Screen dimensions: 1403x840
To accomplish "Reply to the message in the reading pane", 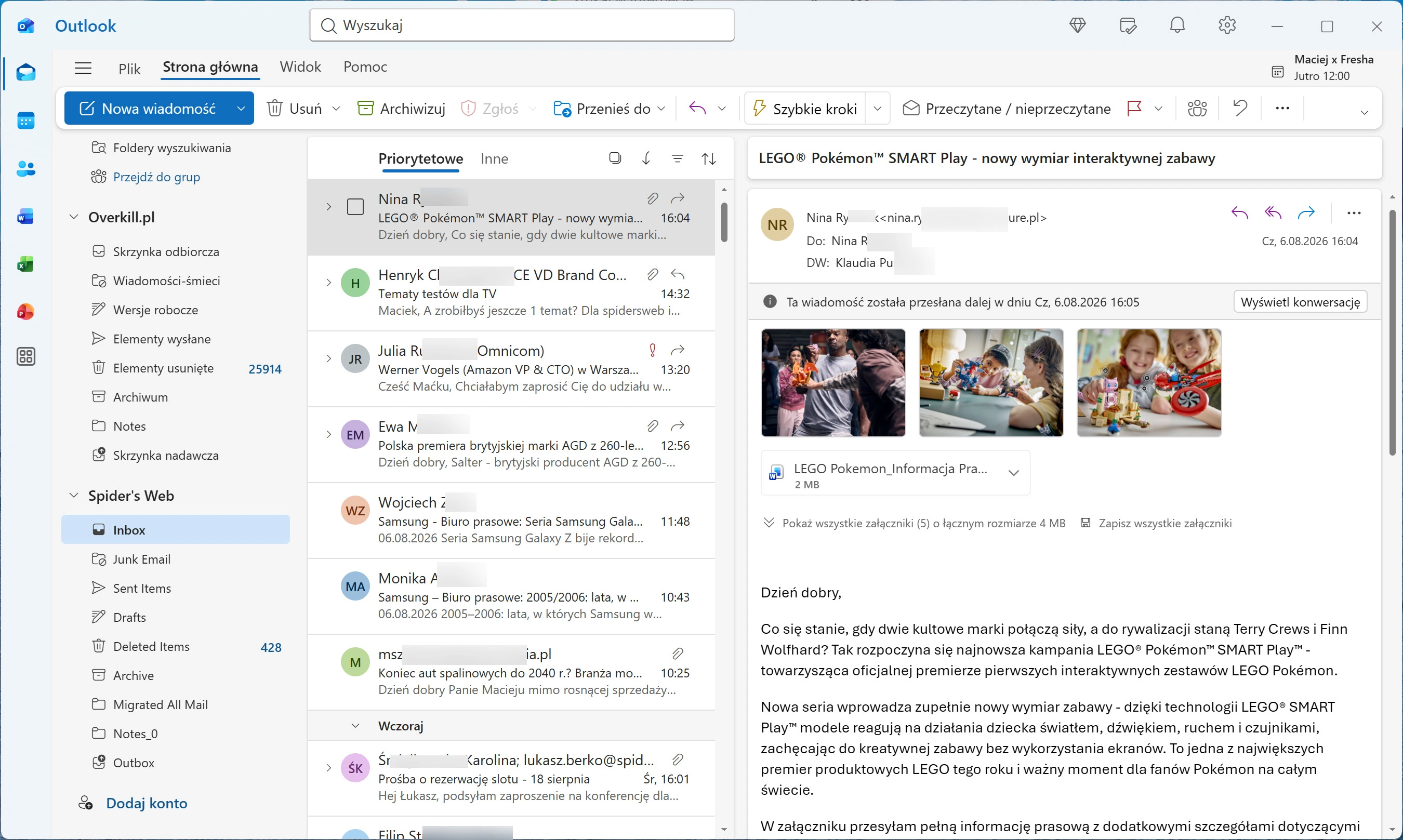I will click(x=1239, y=213).
